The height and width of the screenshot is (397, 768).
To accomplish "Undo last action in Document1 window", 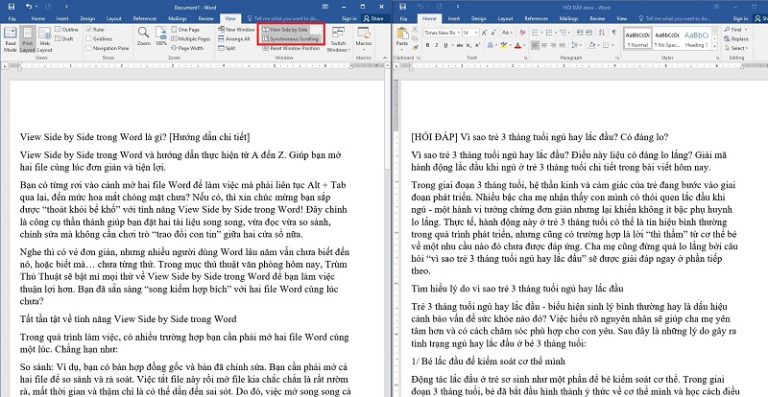I will [28, 6].
